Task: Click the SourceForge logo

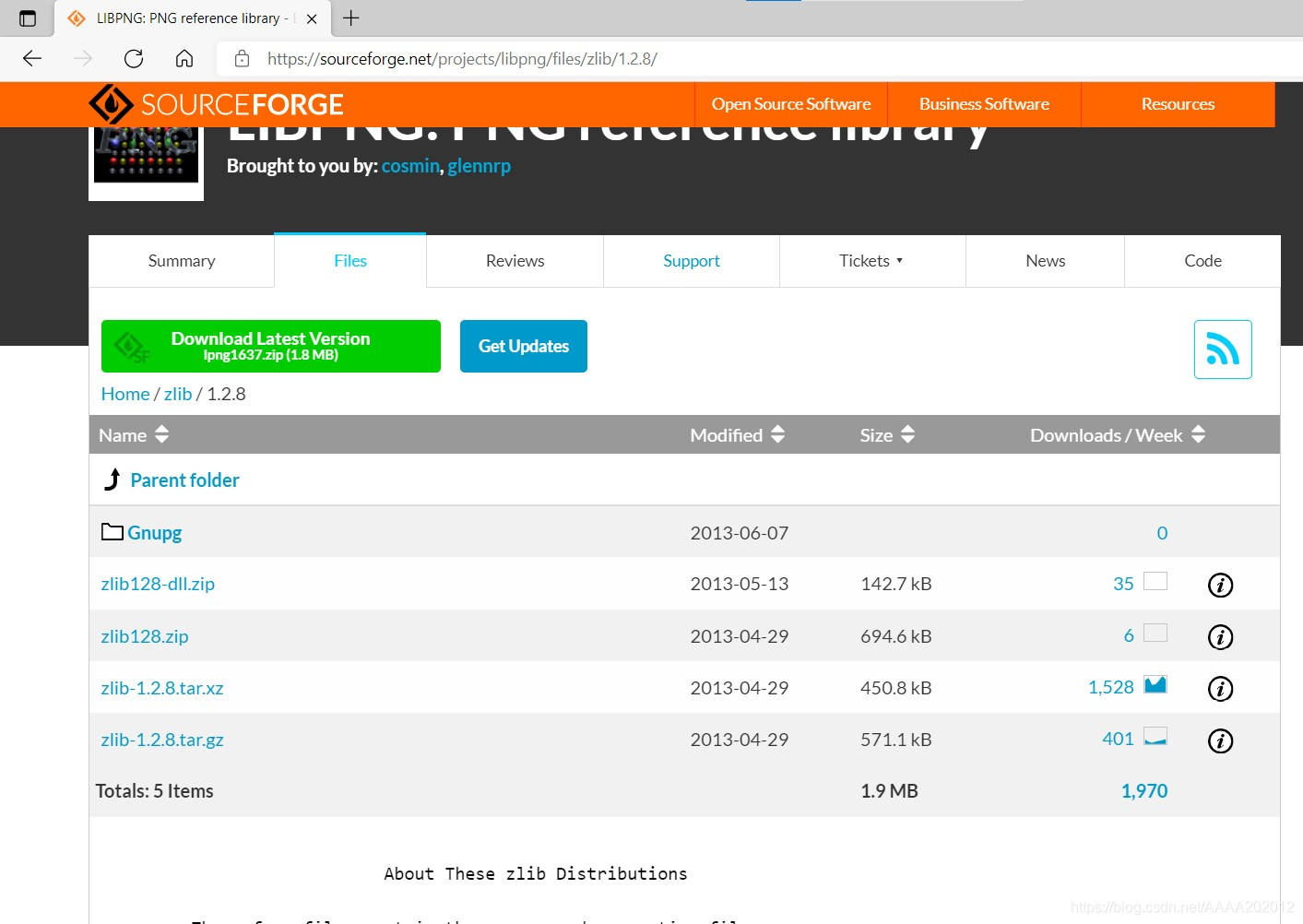Action: (x=216, y=104)
